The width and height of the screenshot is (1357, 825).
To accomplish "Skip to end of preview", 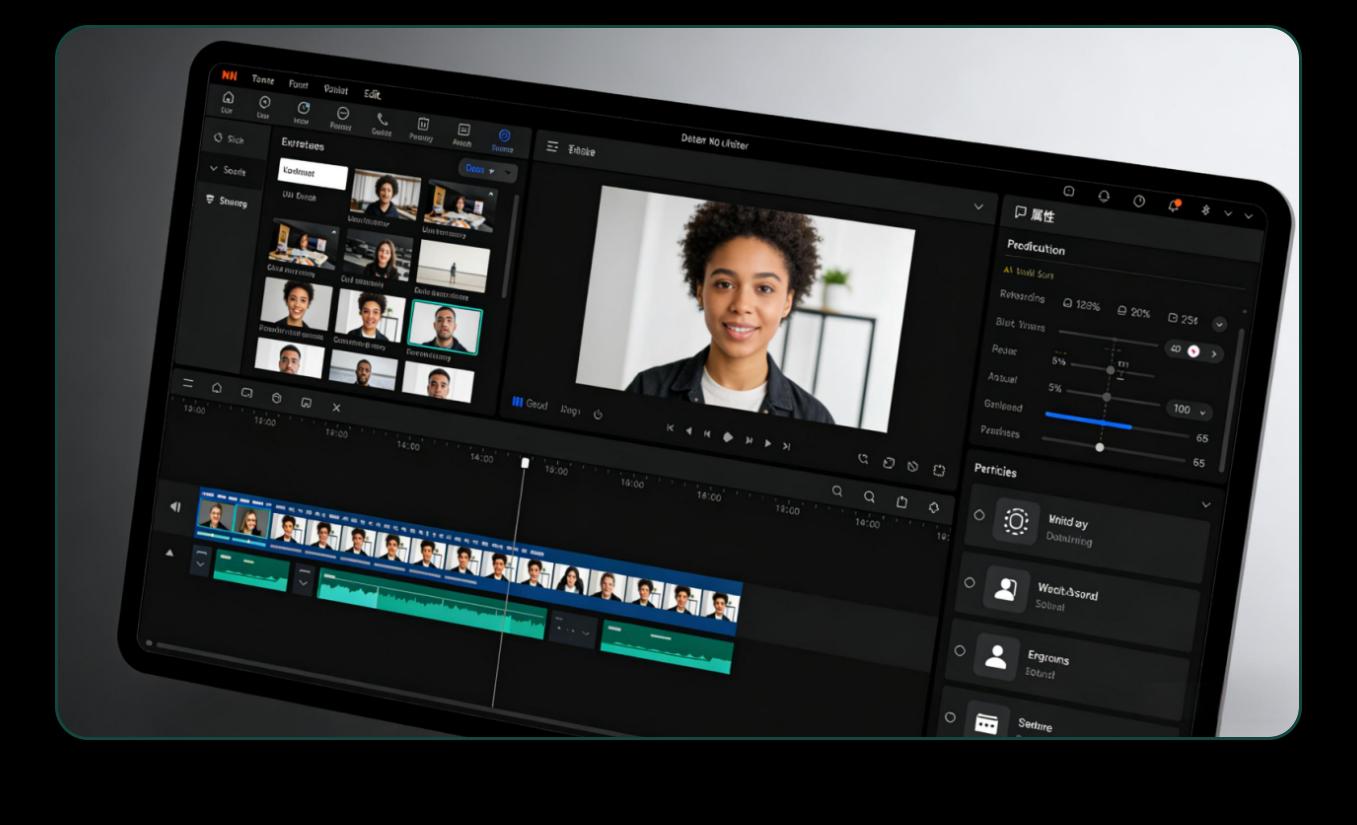I will (x=786, y=446).
